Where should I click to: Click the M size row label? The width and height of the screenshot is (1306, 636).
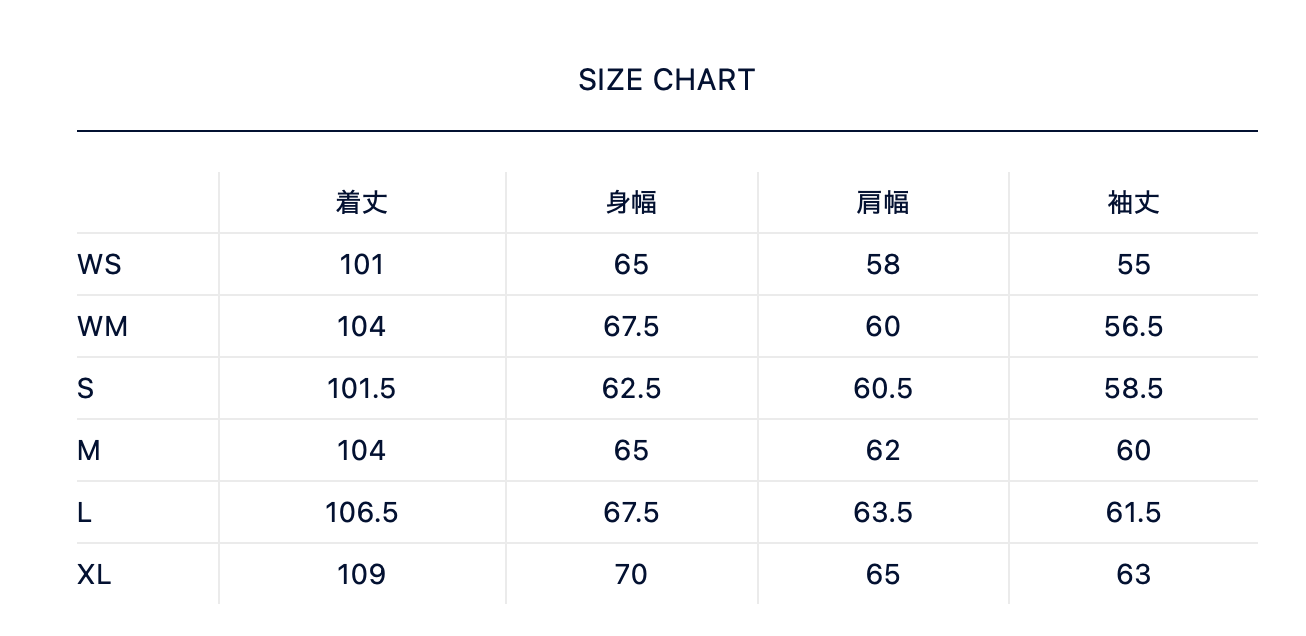(x=89, y=451)
